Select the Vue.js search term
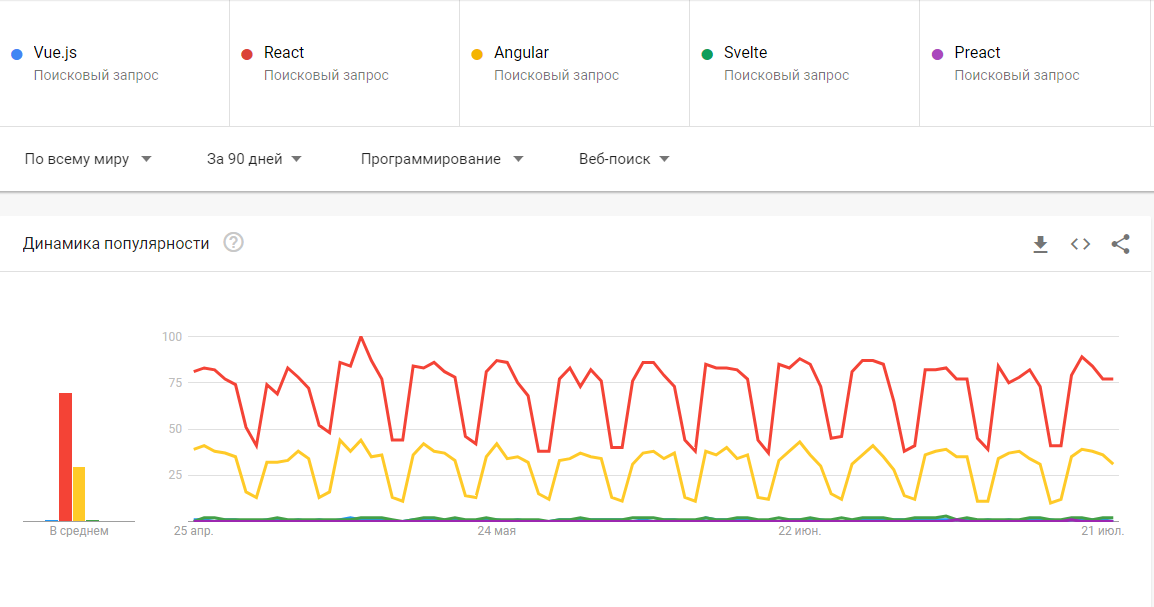Image resolution: width=1154 pixels, height=607 pixels. tap(56, 53)
